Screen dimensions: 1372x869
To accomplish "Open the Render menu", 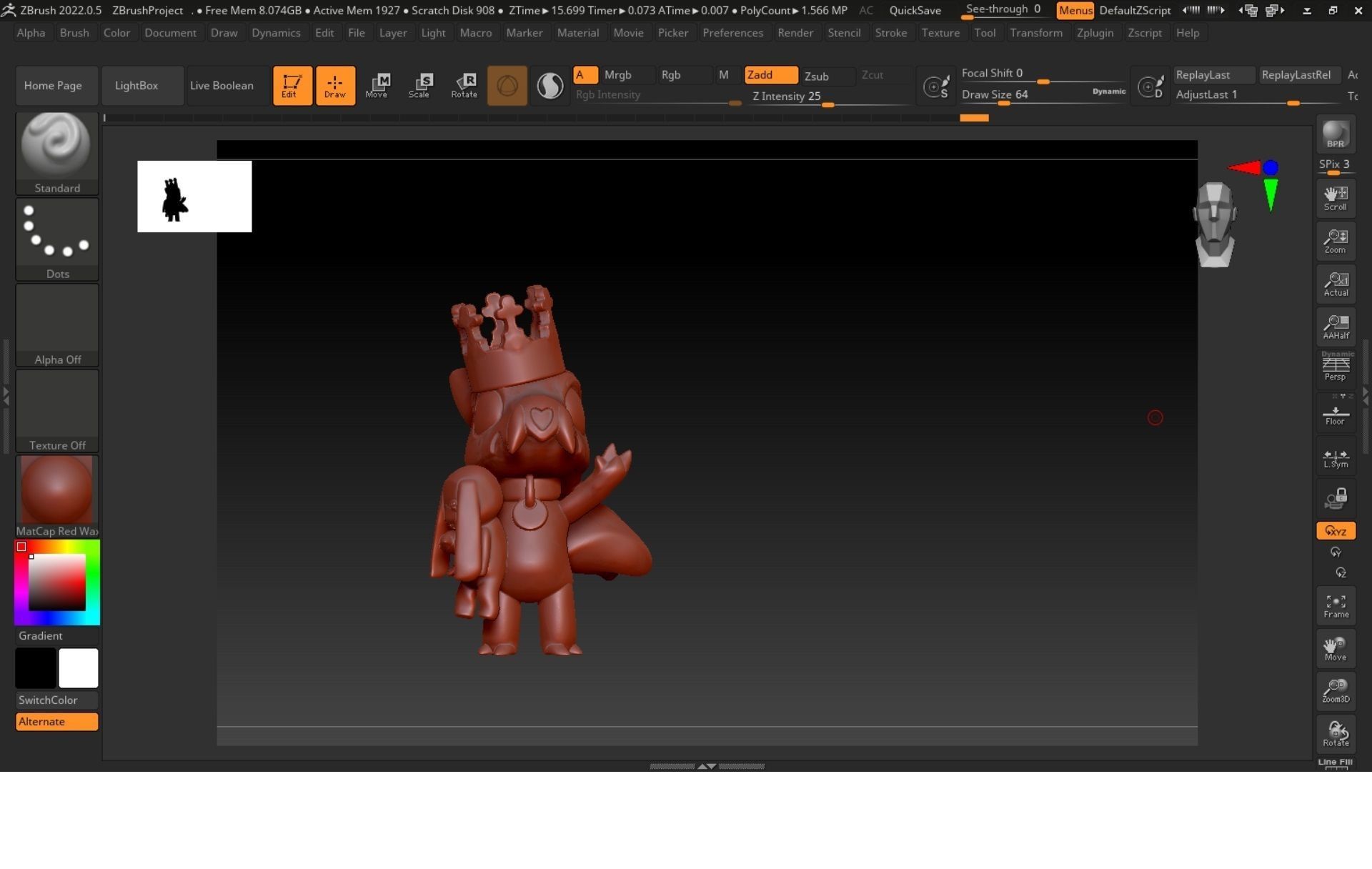I will point(795,33).
